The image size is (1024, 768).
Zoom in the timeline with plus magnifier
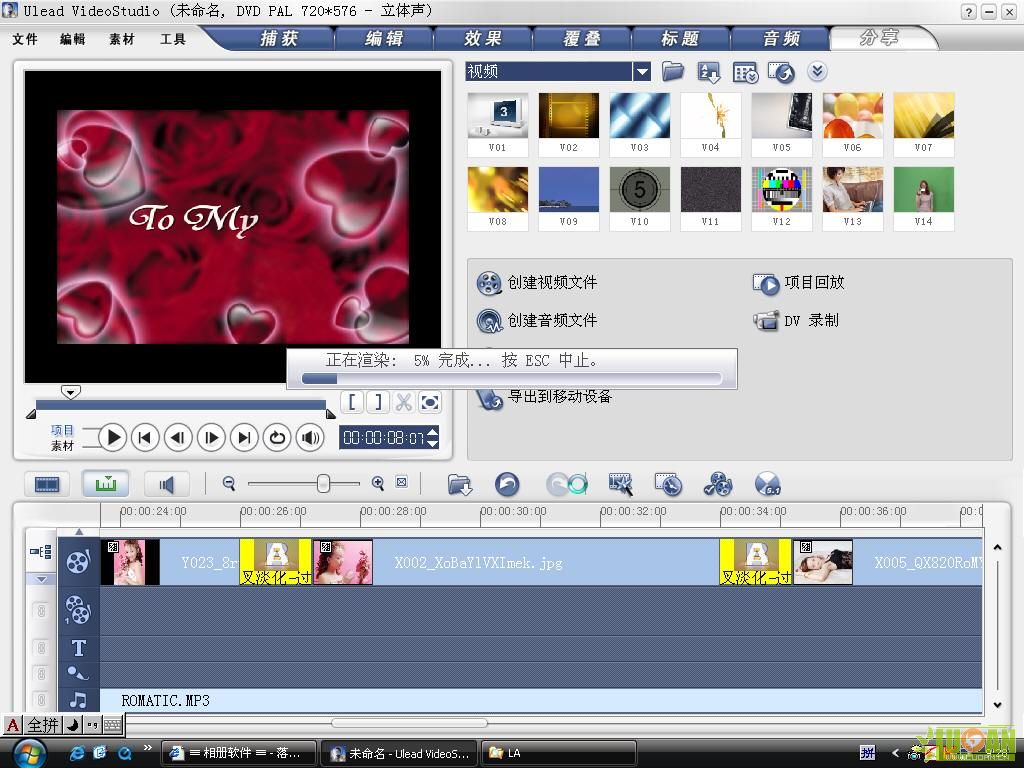tap(377, 483)
